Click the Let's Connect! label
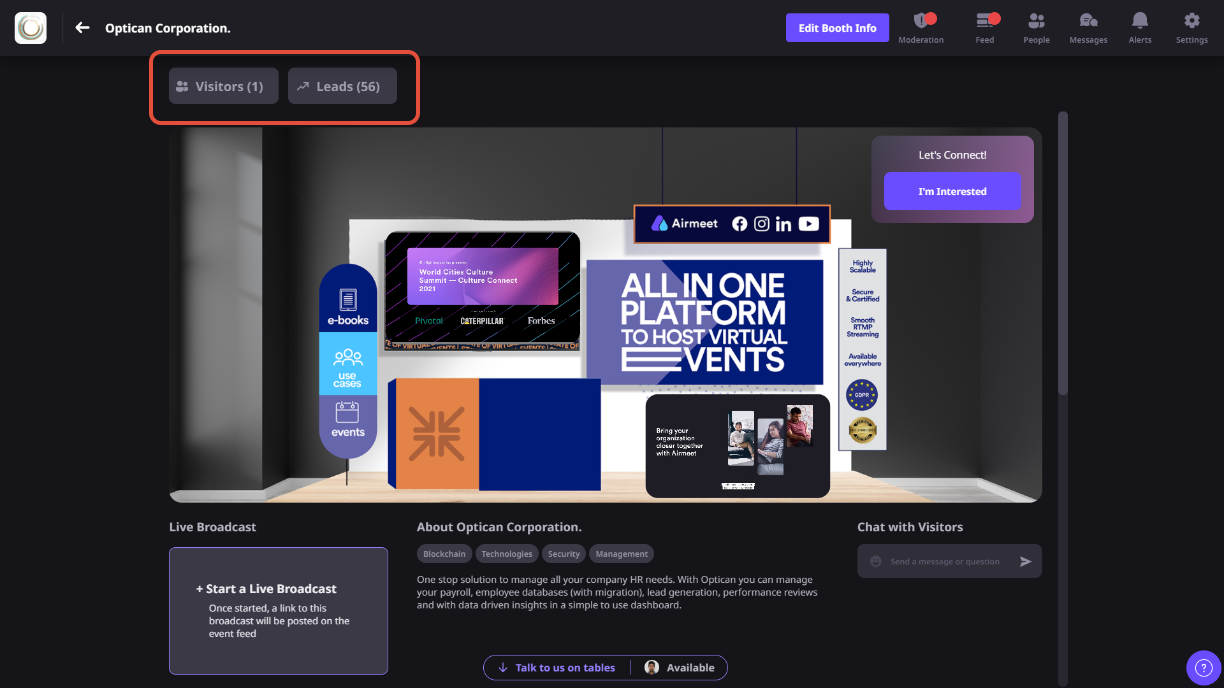The width and height of the screenshot is (1224, 688). point(952,155)
